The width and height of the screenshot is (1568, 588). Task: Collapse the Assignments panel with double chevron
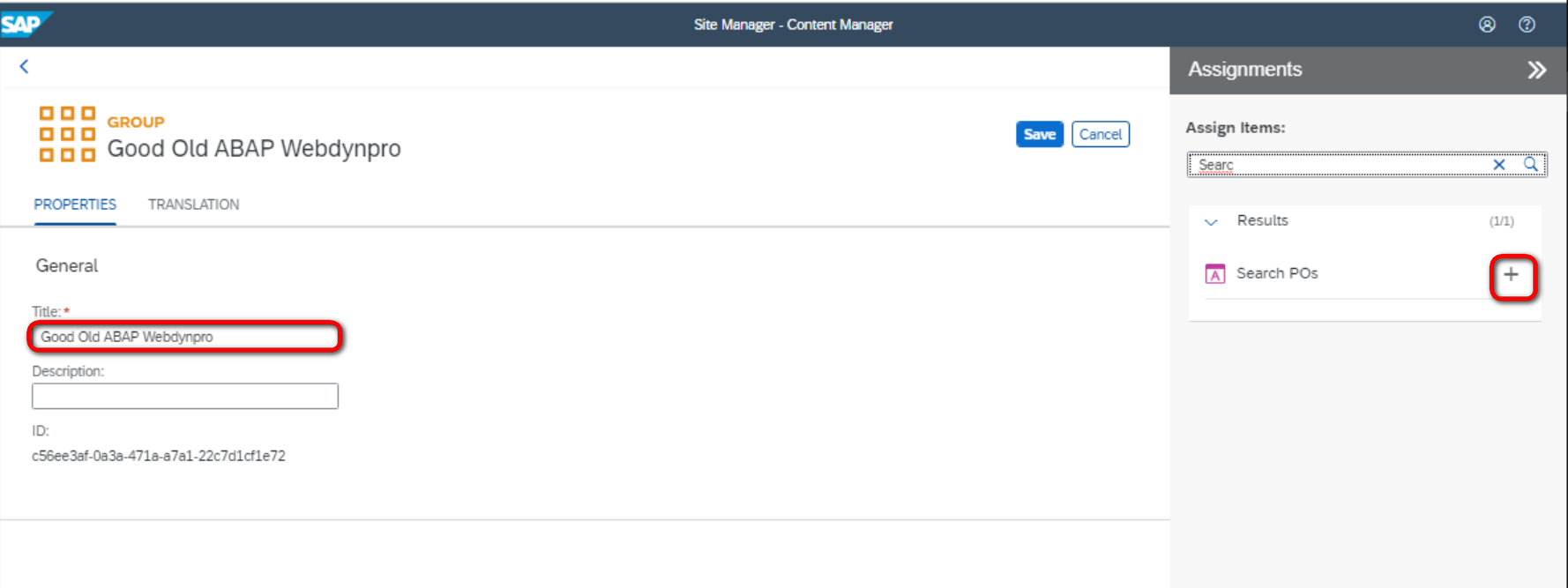1537,70
